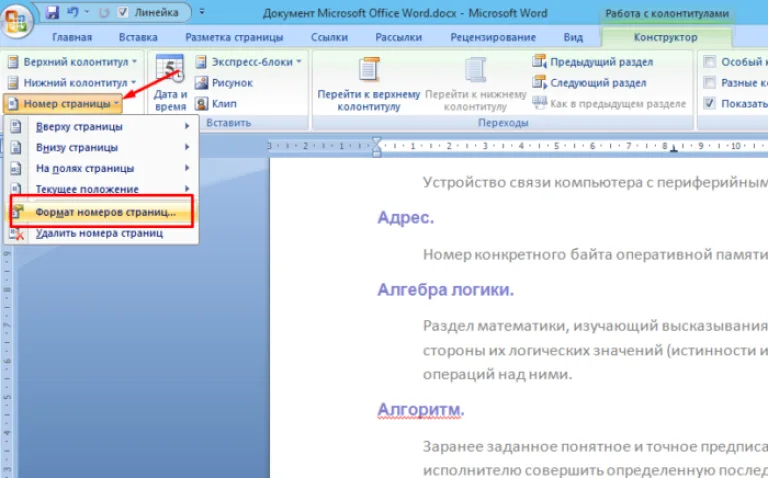Click Как в предыдущем разделе
This screenshot has height=478, width=768.
[x=618, y=104]
